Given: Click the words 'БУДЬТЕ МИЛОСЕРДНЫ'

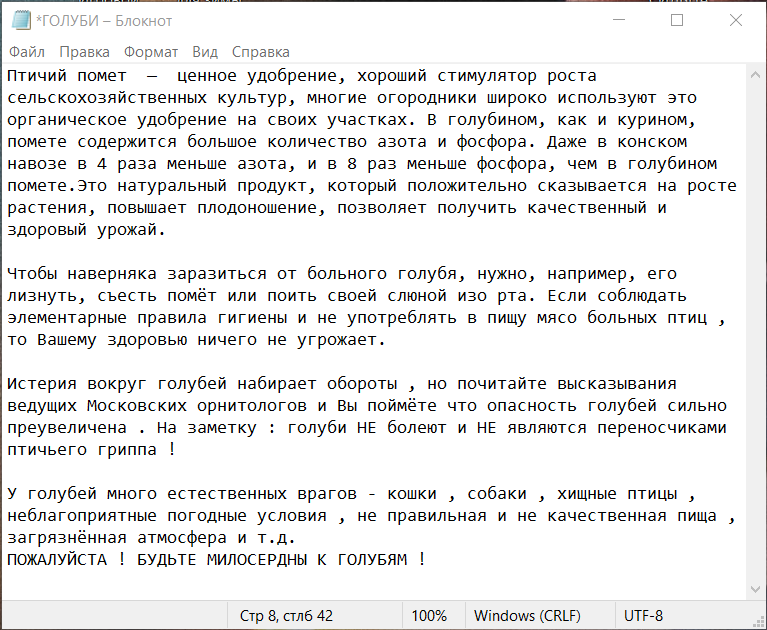Looking at the screenshot, I should coord(222,560).
